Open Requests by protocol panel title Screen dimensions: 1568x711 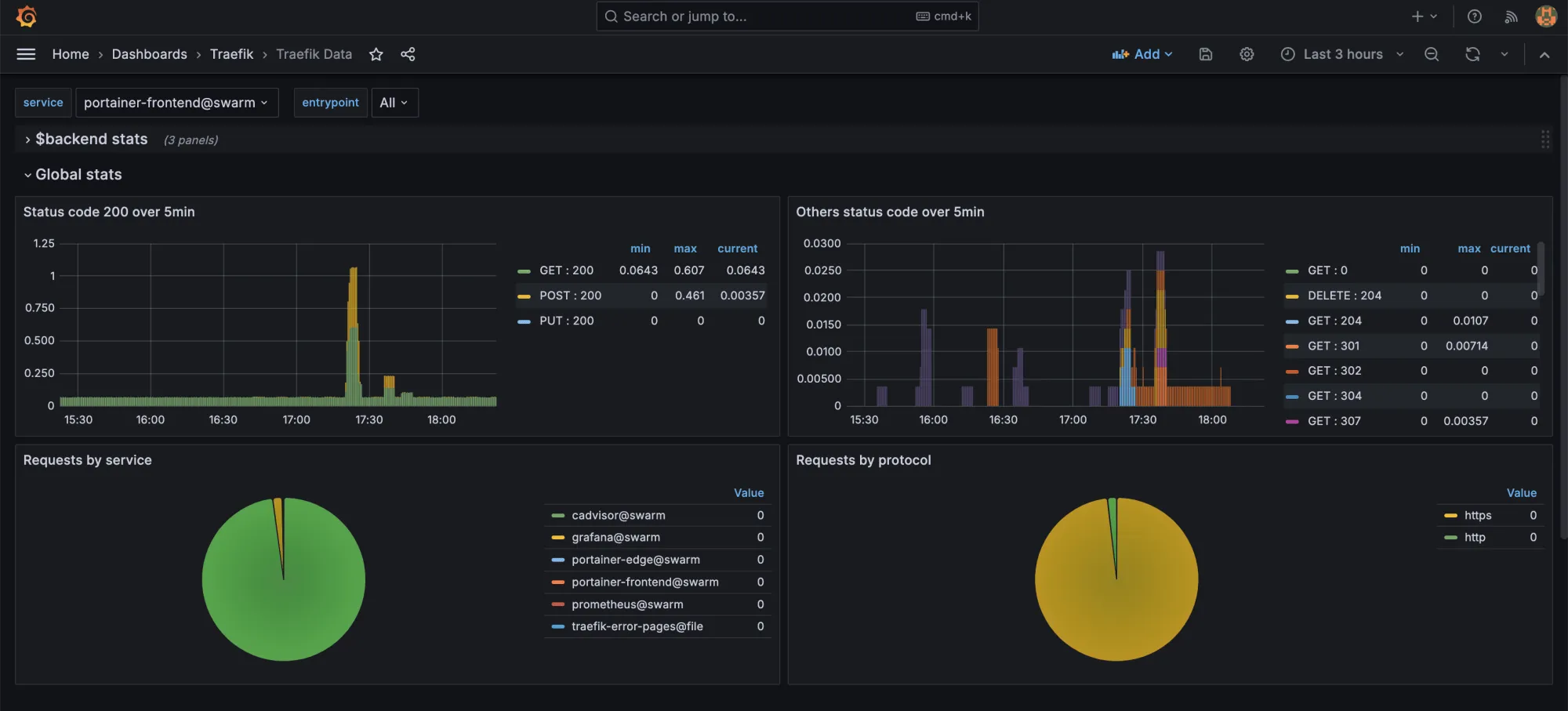click(x=863, y=460)
